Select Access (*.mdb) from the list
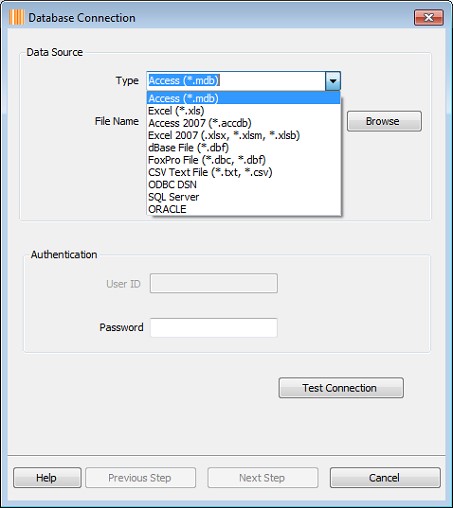The image size is (453, 508). (x=244, y=98)
